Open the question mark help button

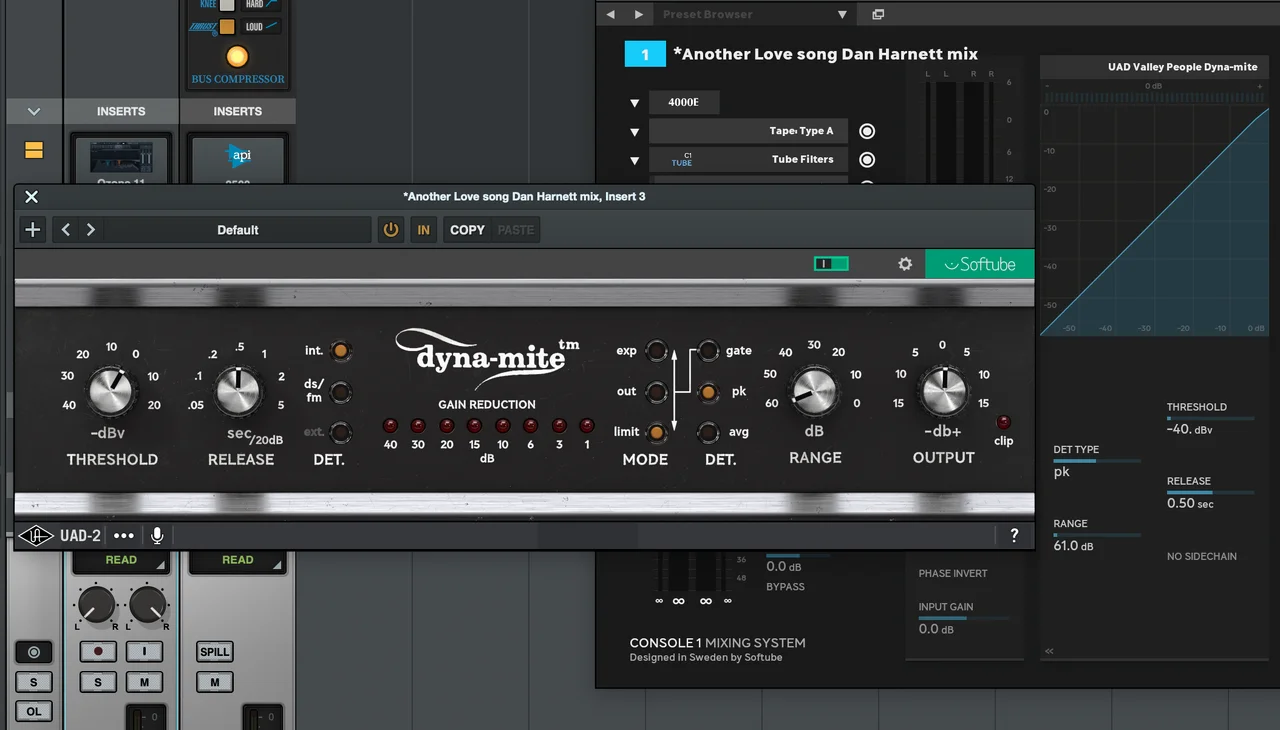[1014, 535]
